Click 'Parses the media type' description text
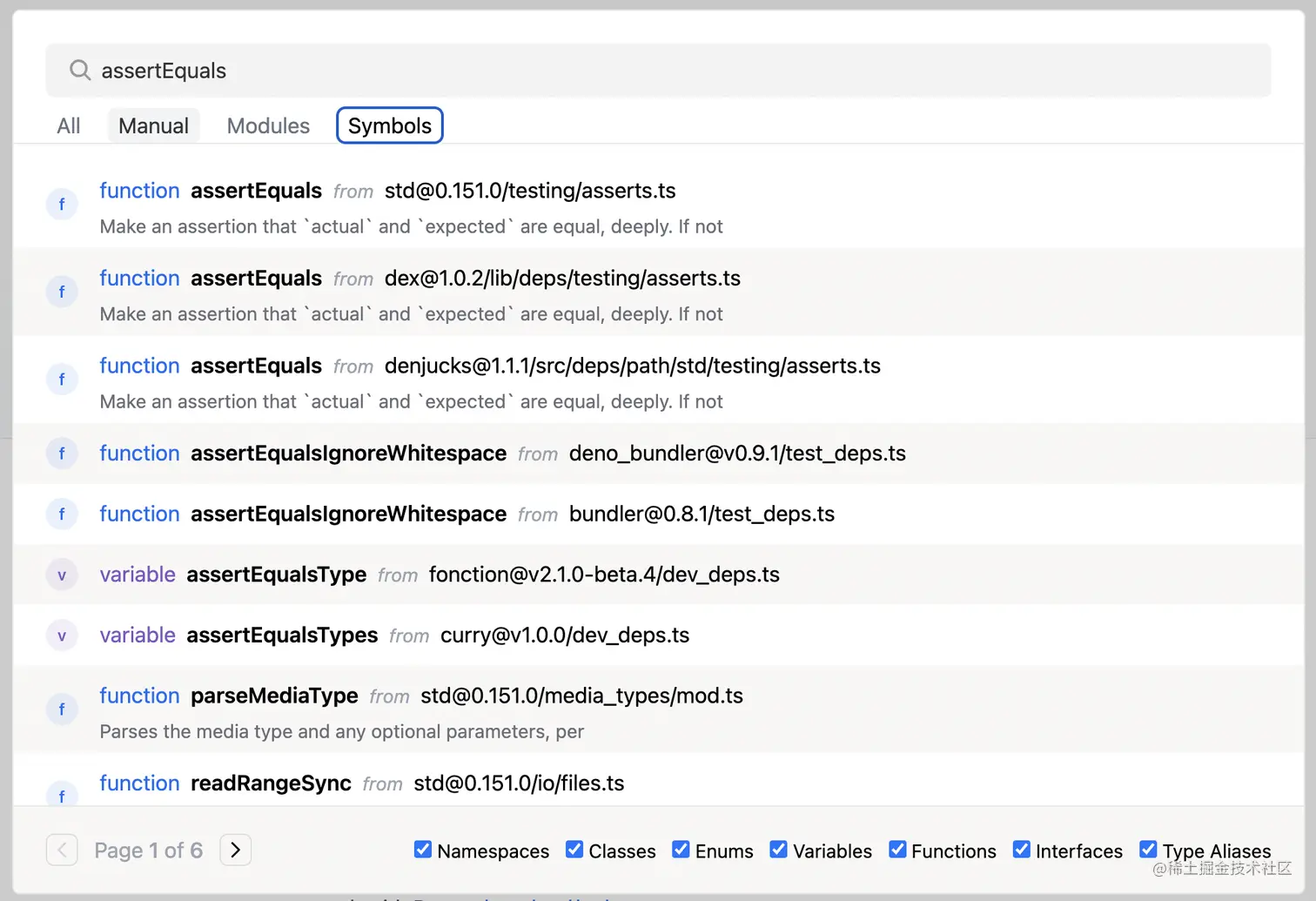This screenshot has height=901, width=1316. coord(341,732)
